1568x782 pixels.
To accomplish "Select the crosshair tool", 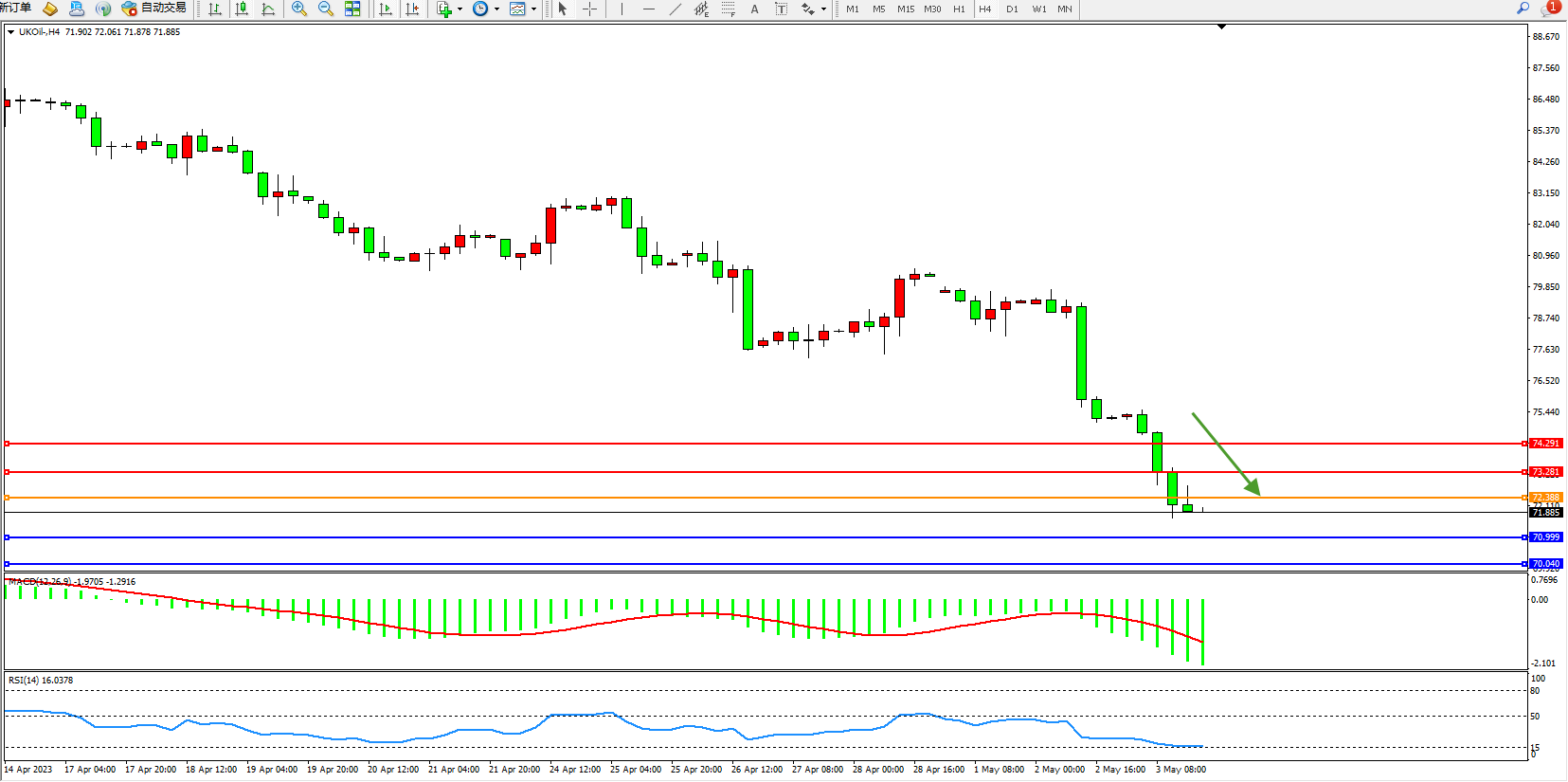I will click(589, 9).
